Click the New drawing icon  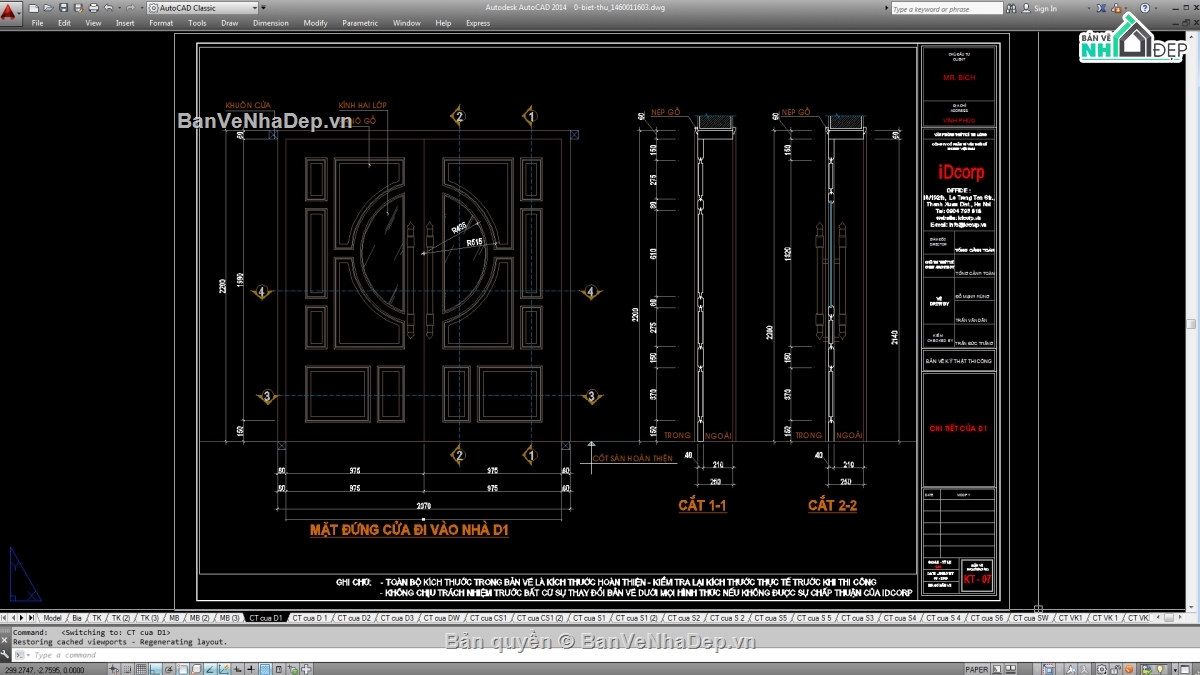point(33,8)
